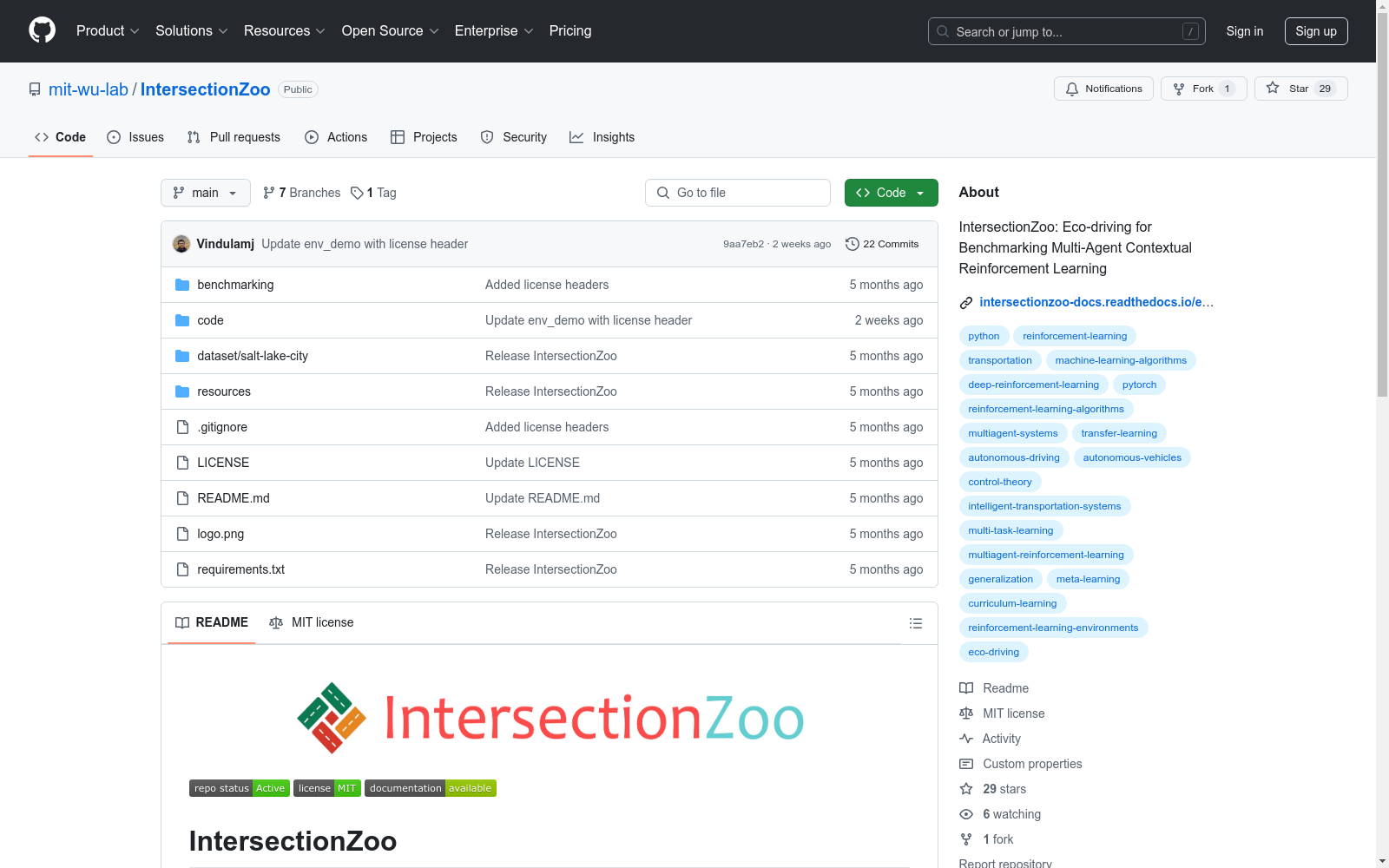This screenshot has width=1389, height=868.
Task: Expand the Solutions menu
Action: click(192, 31)
